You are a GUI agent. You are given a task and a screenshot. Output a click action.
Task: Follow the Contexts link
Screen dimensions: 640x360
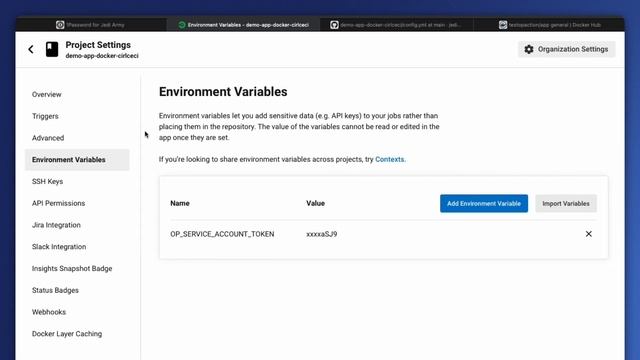[389, 159]
